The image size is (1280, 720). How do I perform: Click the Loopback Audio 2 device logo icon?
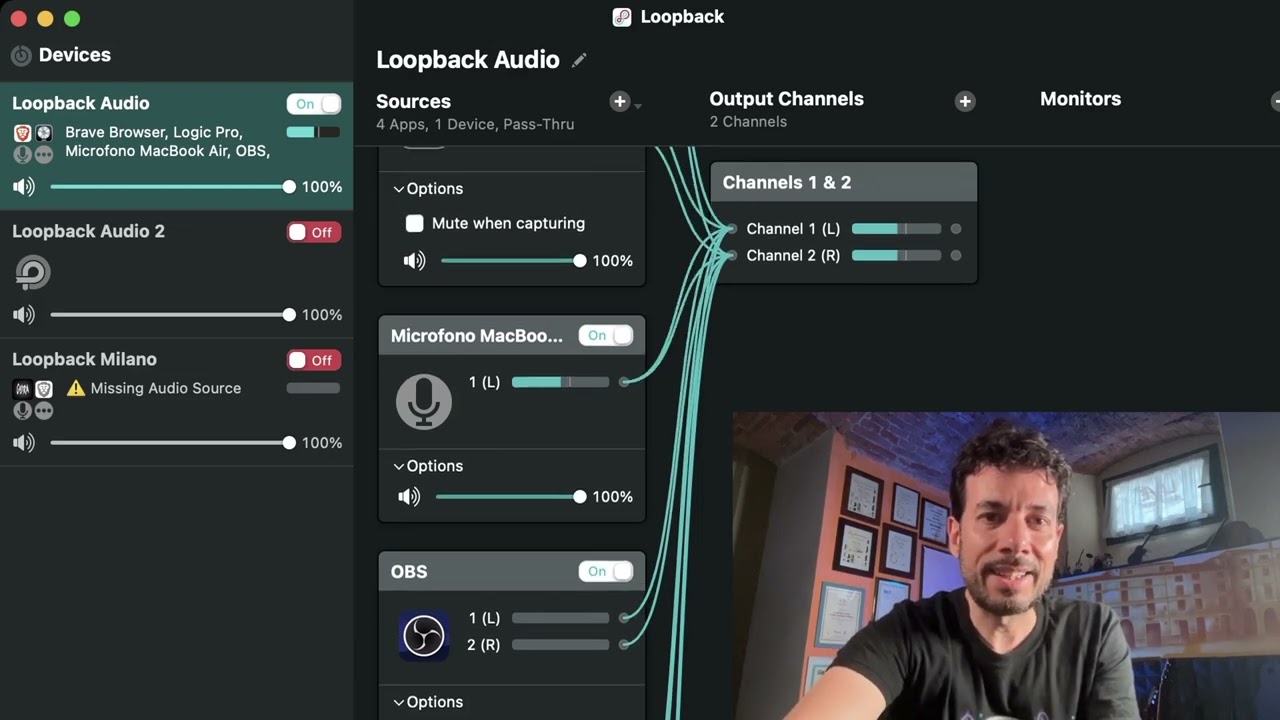[33, 272]
